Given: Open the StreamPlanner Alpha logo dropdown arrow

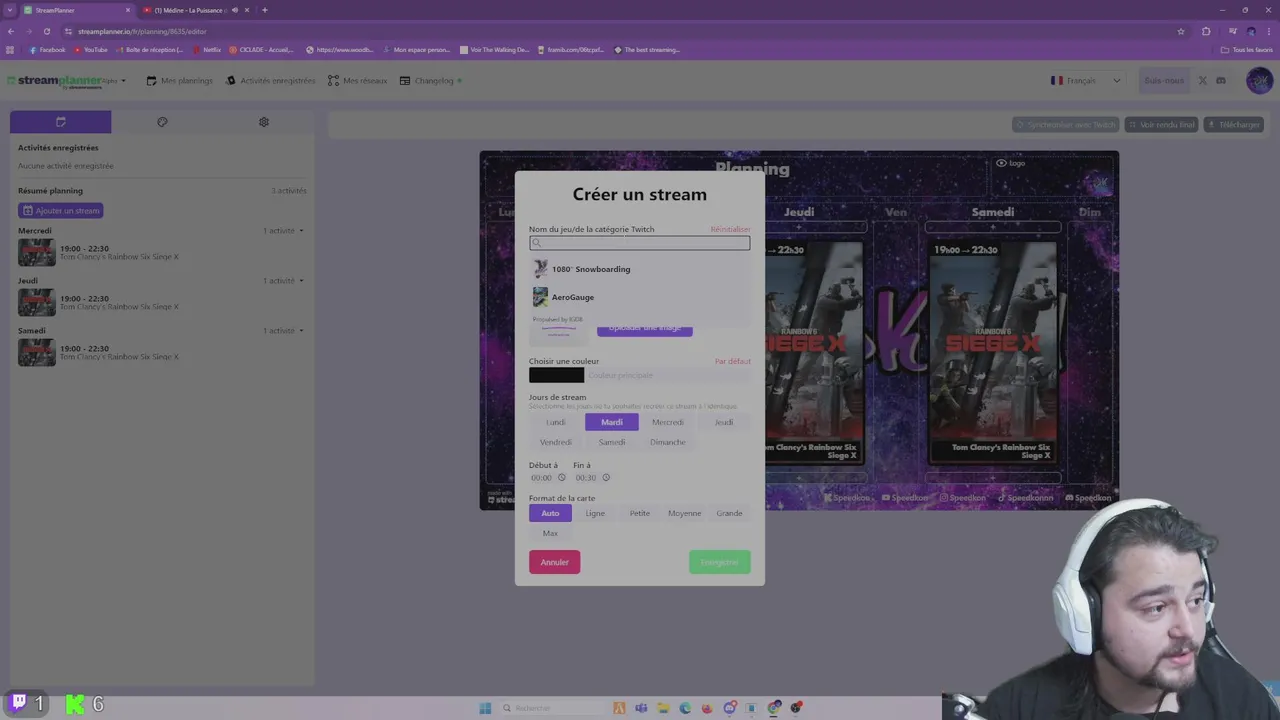Looking at the screenshot, I should click(x=123, y=81).
